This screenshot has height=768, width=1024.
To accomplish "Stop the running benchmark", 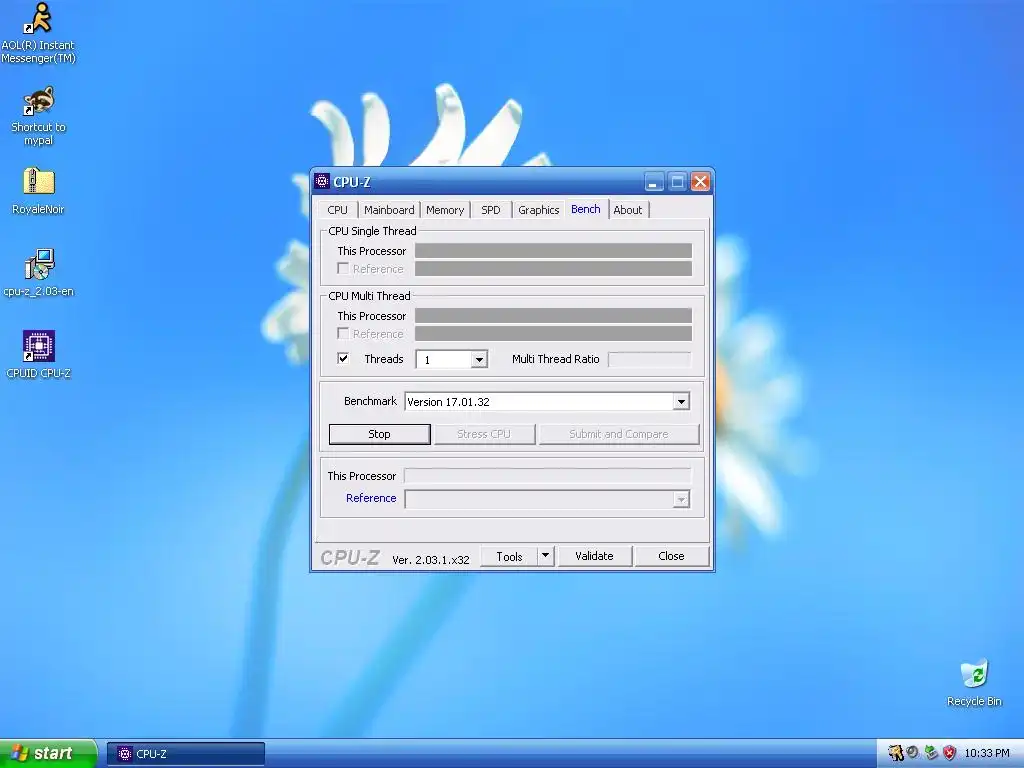I will pyautogui.click(x=379, y=434).
